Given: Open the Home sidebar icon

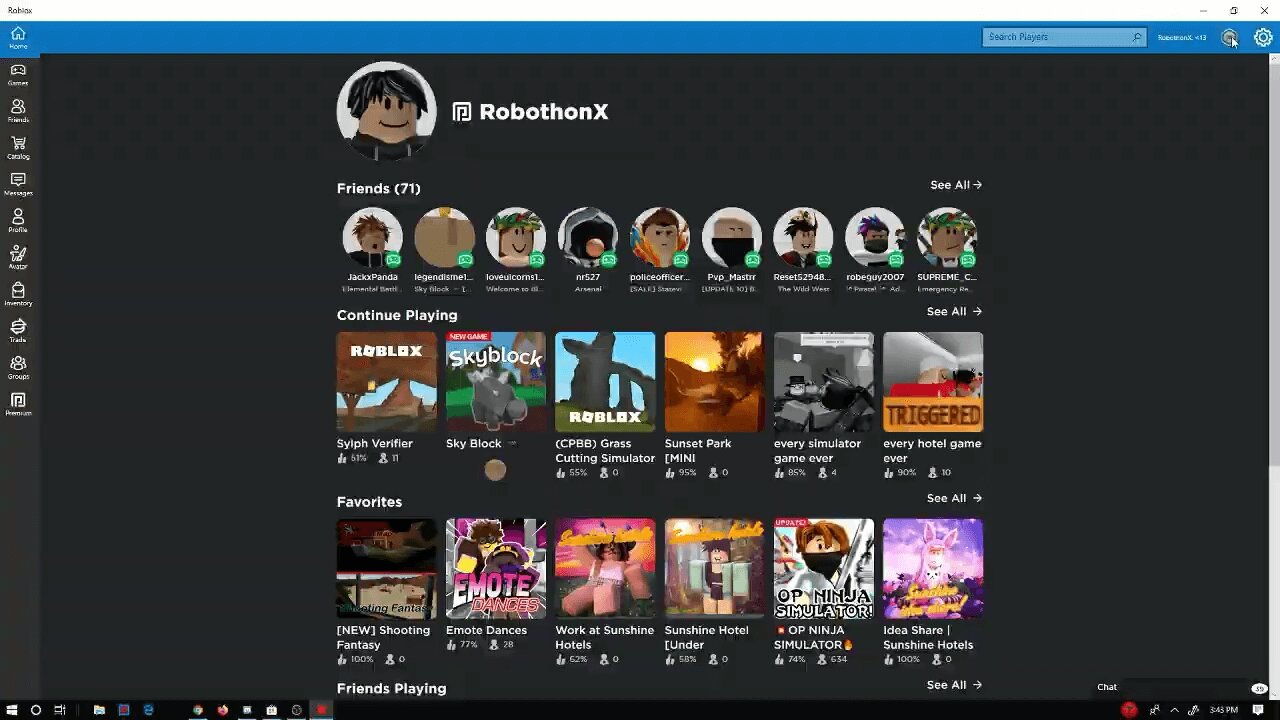Looking at the screenshot, I should point(18,37).
